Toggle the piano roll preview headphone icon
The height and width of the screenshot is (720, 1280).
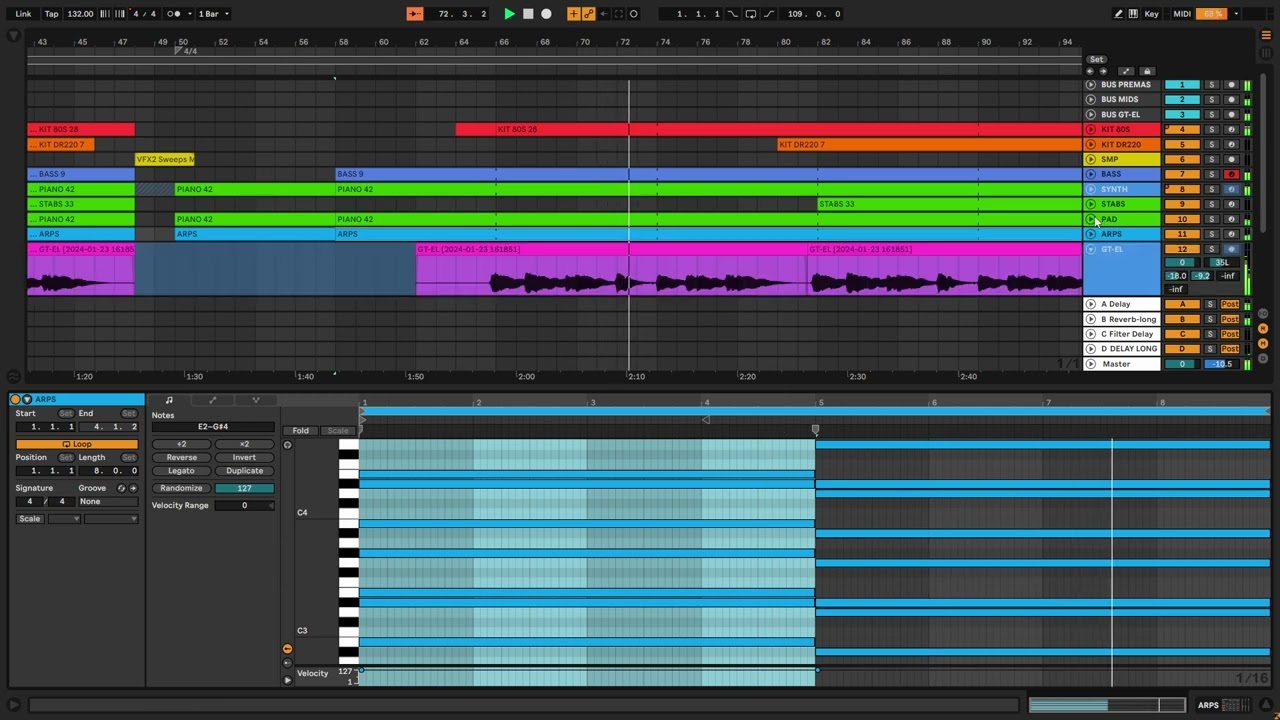287,445
